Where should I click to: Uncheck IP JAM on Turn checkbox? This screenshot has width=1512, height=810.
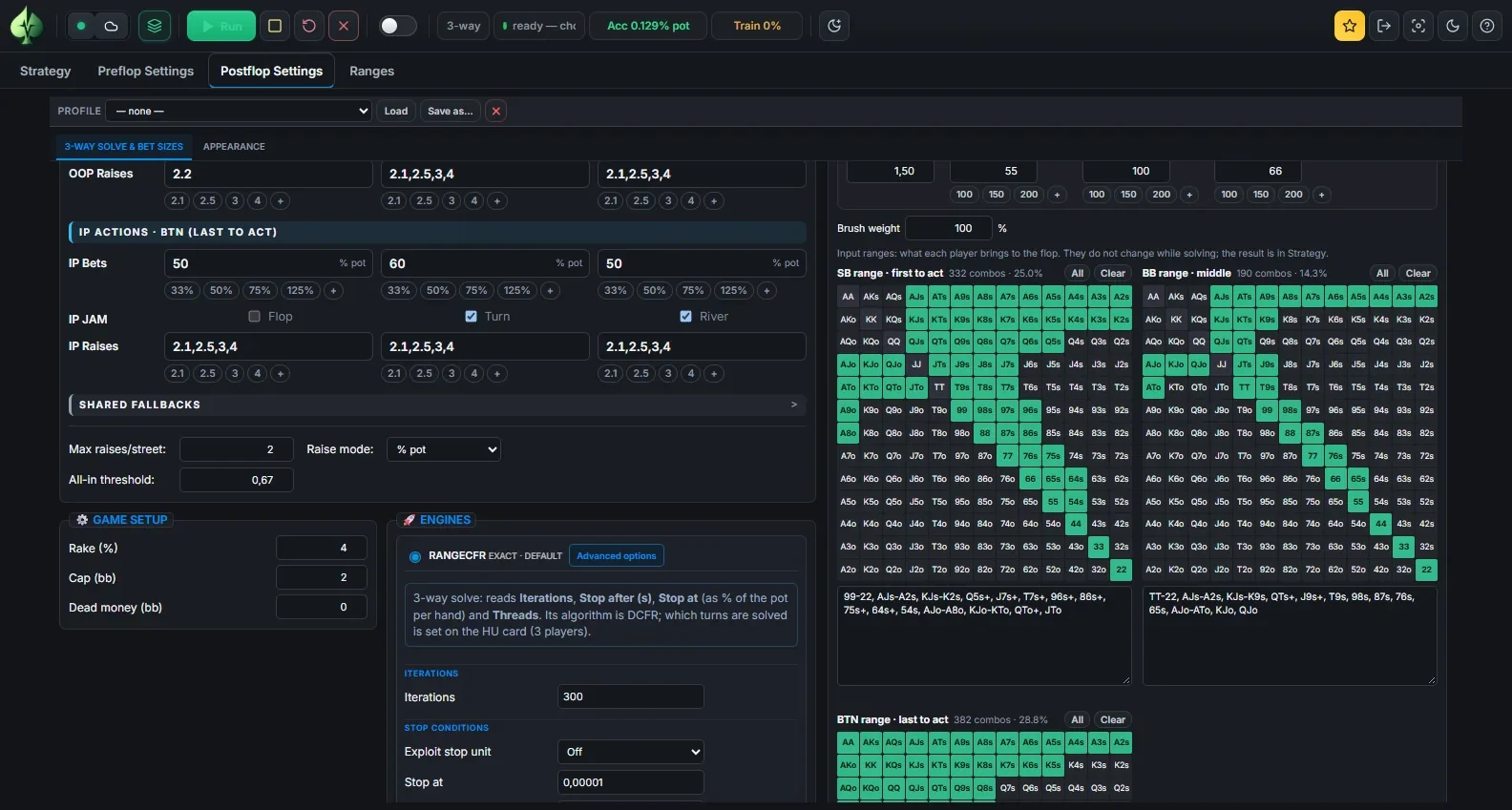click(x=471, y=317)
